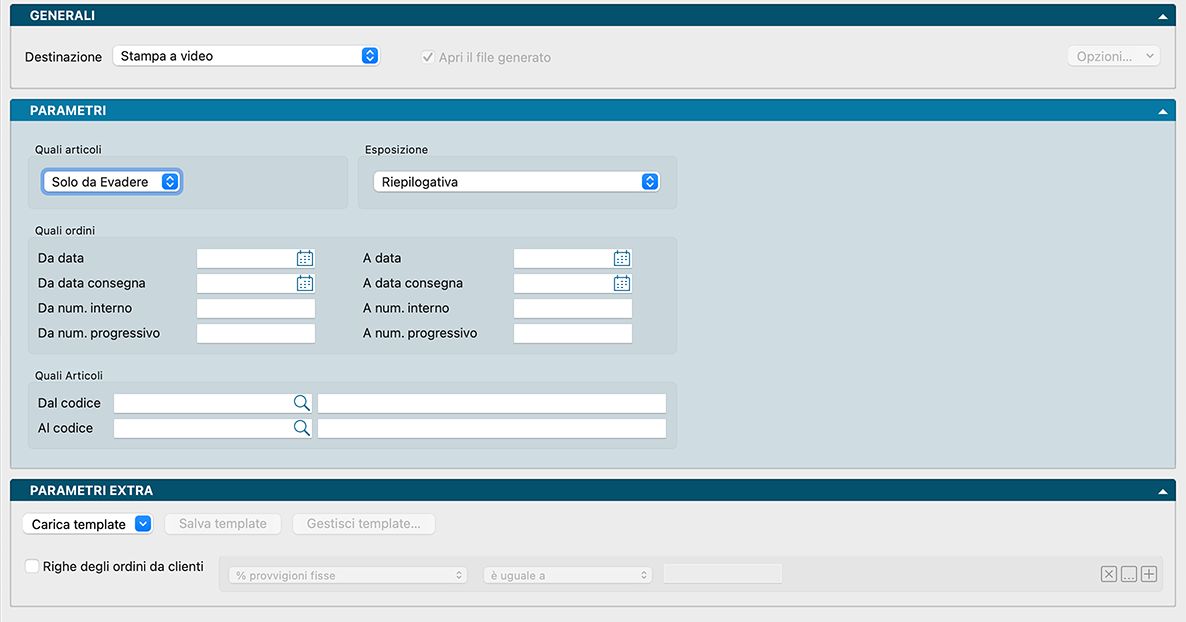Click the plus add filter row icon
Screen dimensions: 1186x622
pyautogui.click(x=1149, y=574)
